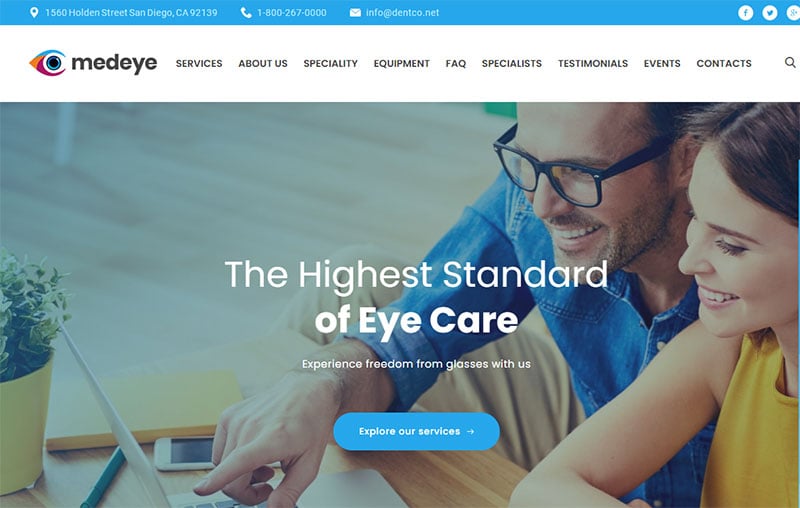Image resolution: width=800 pixels, height=508 pixels.
Task: Click the Facebook icon in top bar
Action: (x=745, y=13)
